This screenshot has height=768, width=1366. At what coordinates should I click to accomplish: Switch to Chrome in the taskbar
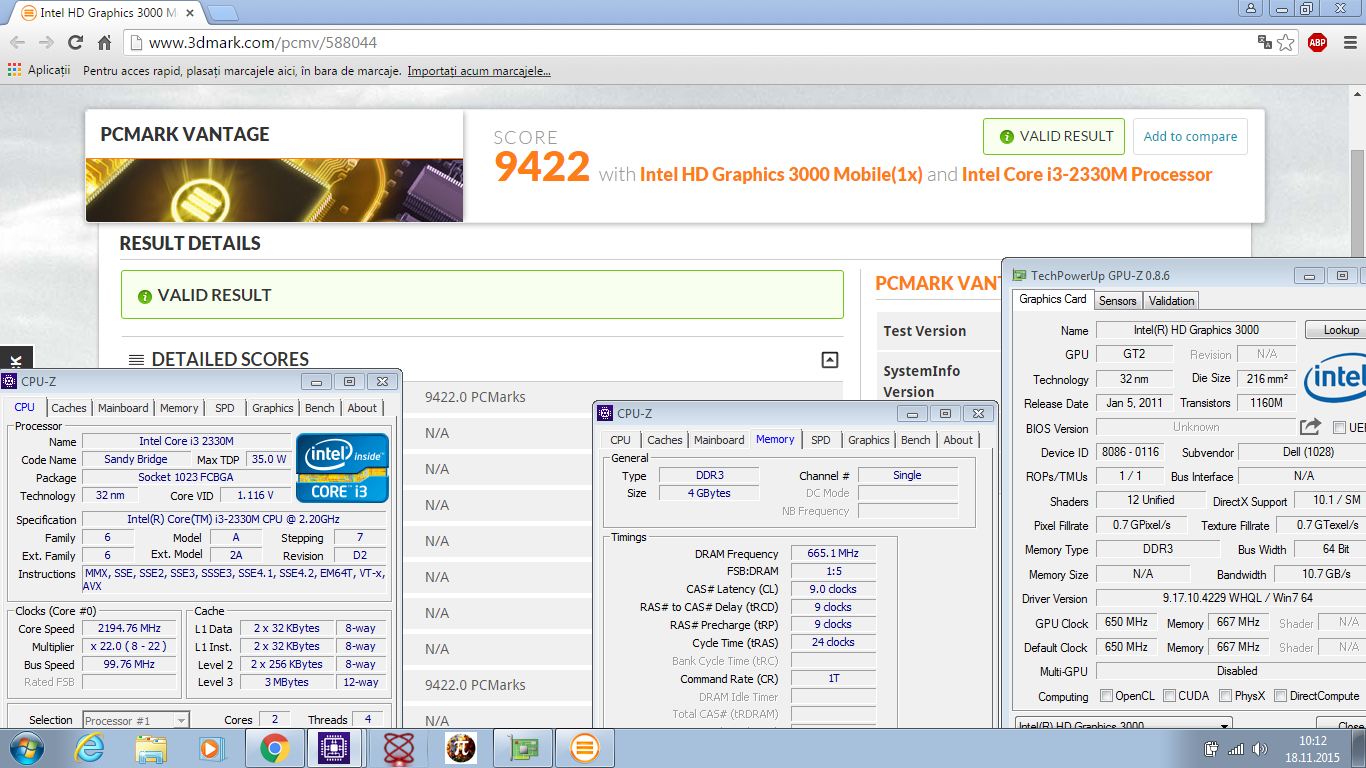tap(275, 748)
